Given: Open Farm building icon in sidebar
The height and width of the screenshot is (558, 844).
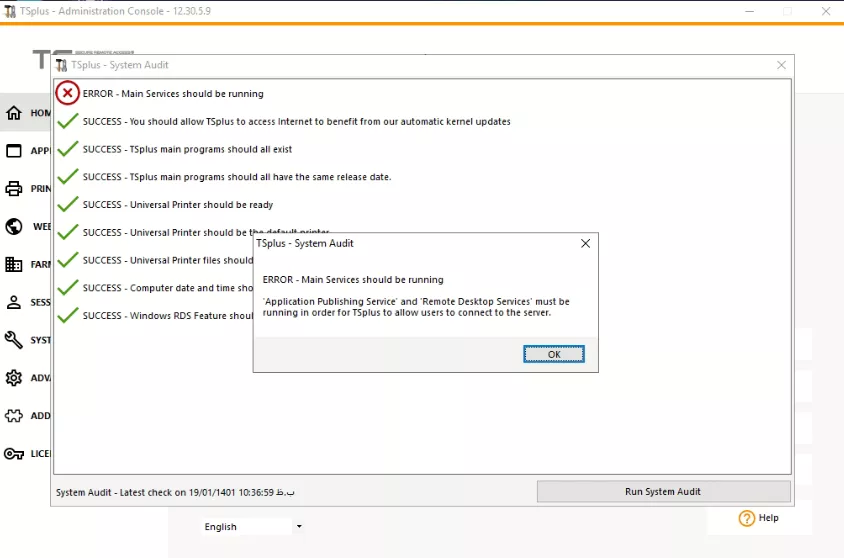Looking at the screenshot, I should click(13, 264).
